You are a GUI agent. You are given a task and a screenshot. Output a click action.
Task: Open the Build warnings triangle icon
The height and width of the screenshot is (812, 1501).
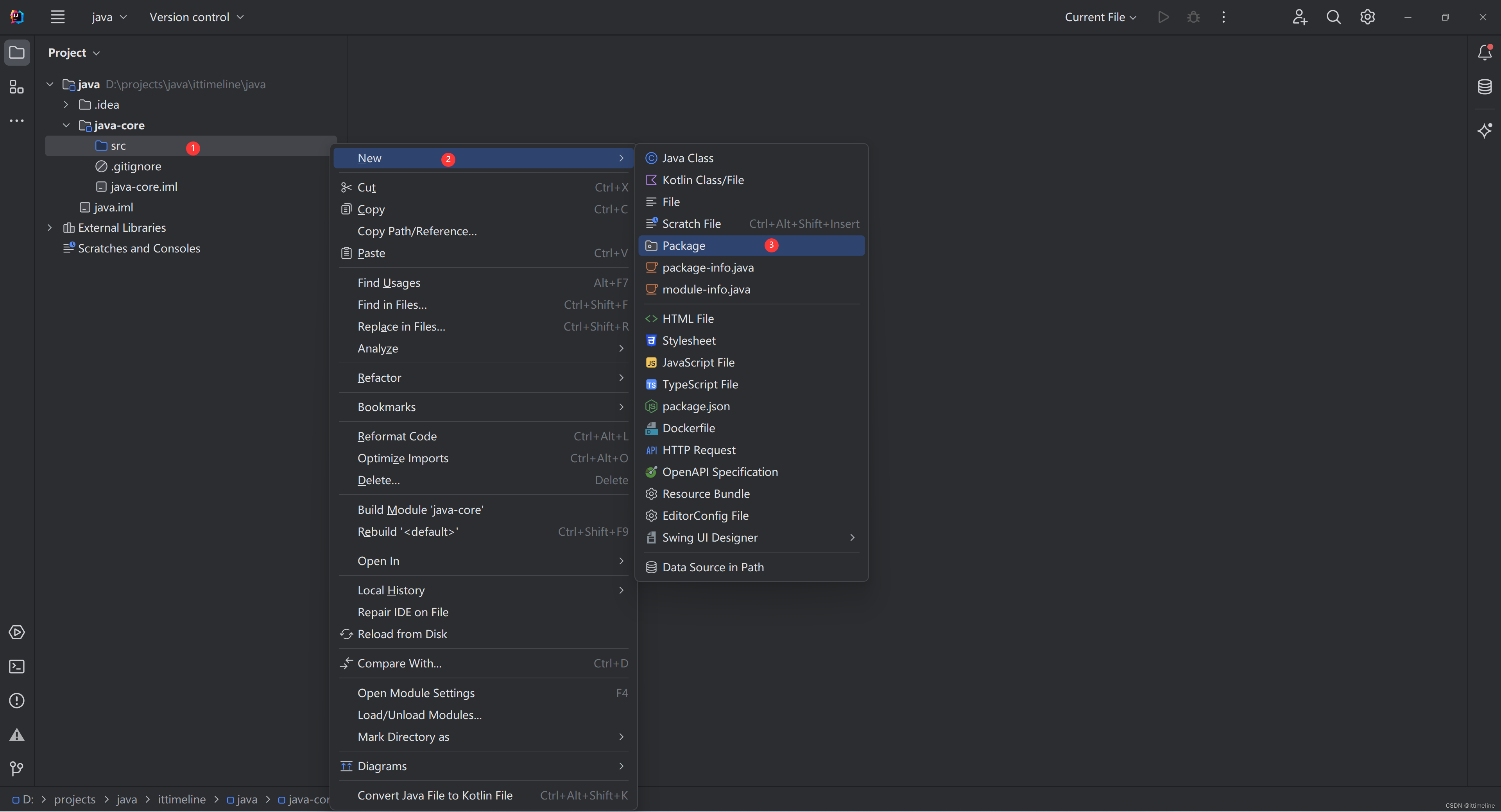(17, 735)
